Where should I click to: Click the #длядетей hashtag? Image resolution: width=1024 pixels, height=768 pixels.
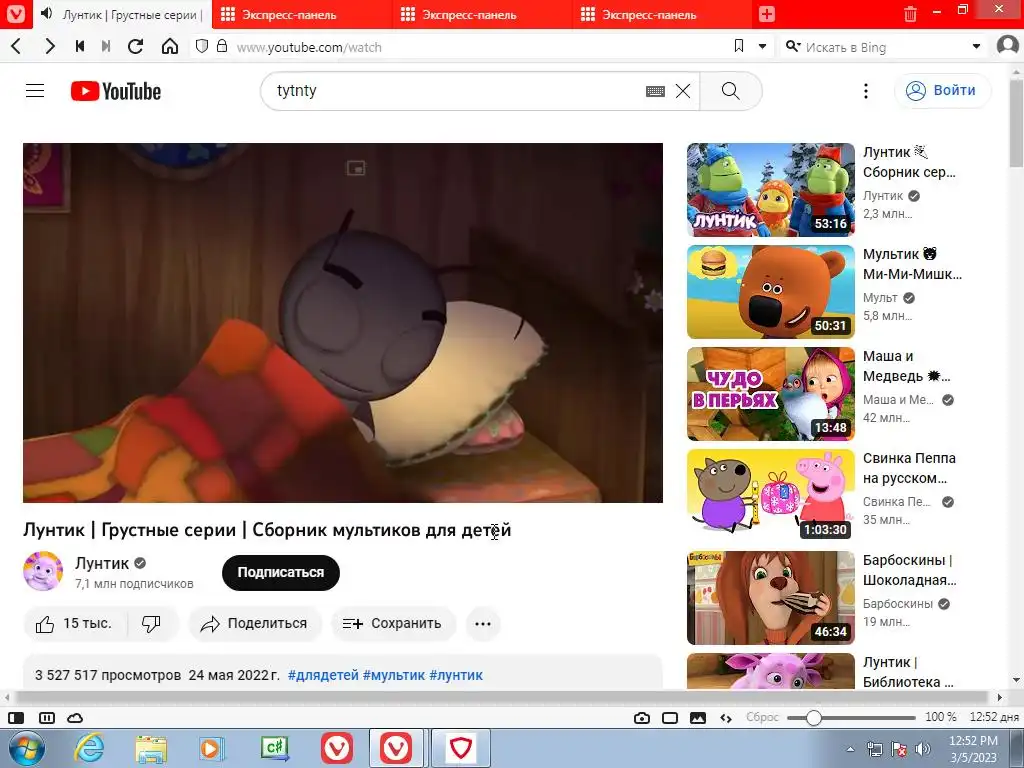click(x=323, y=675)
